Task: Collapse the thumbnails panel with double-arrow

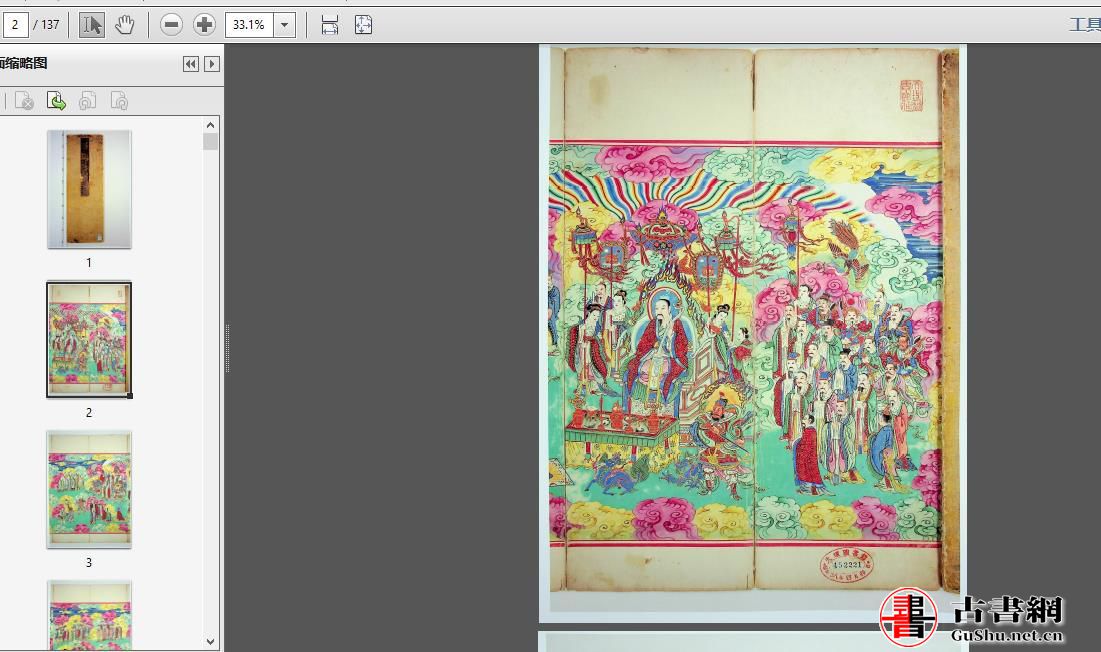Action: click(191, 64)
